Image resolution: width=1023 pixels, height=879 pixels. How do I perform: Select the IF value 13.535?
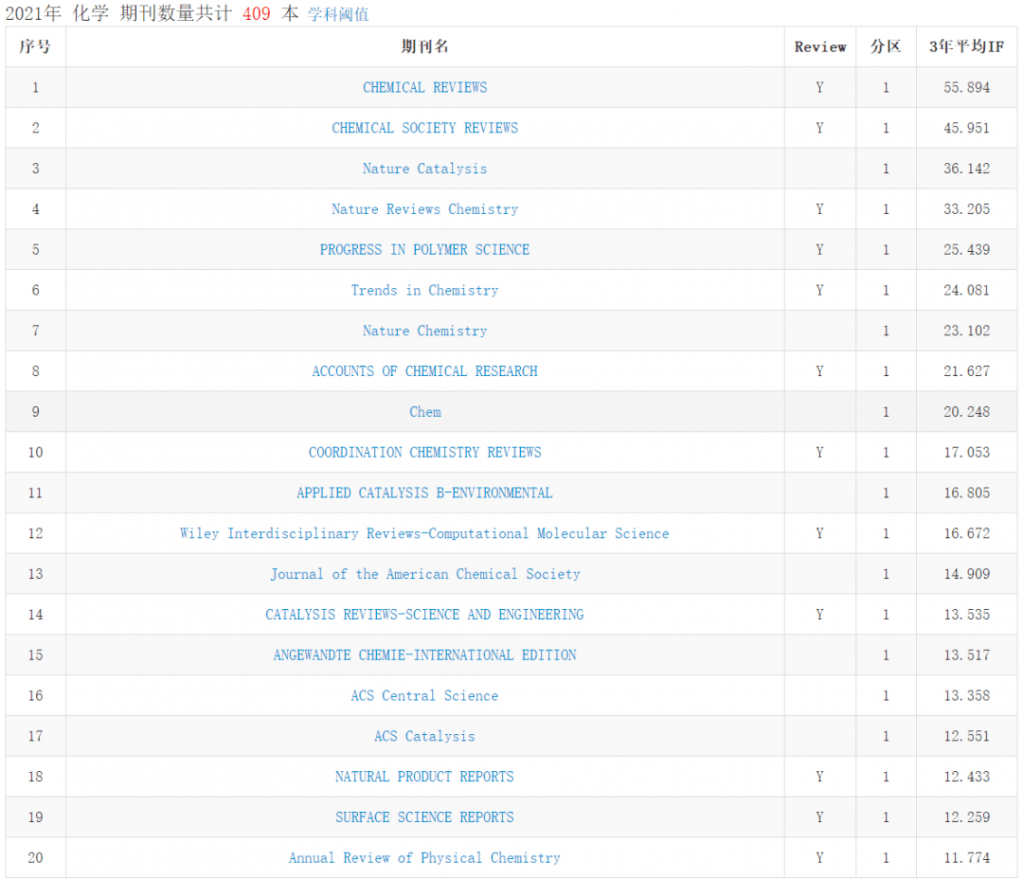click(x=966, y=614)
